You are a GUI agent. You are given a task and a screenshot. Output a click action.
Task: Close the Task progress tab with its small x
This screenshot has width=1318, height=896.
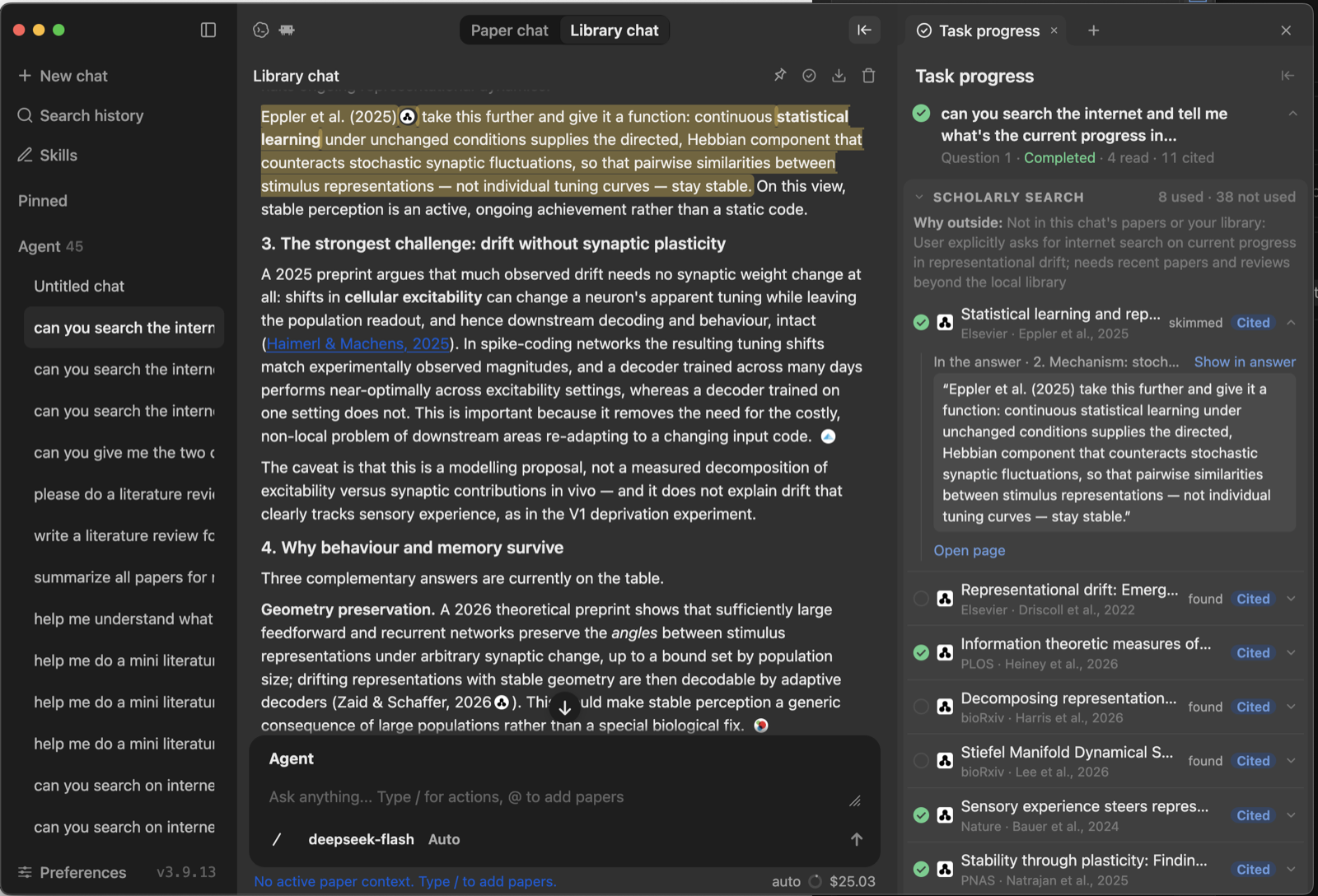[1054, 30]
